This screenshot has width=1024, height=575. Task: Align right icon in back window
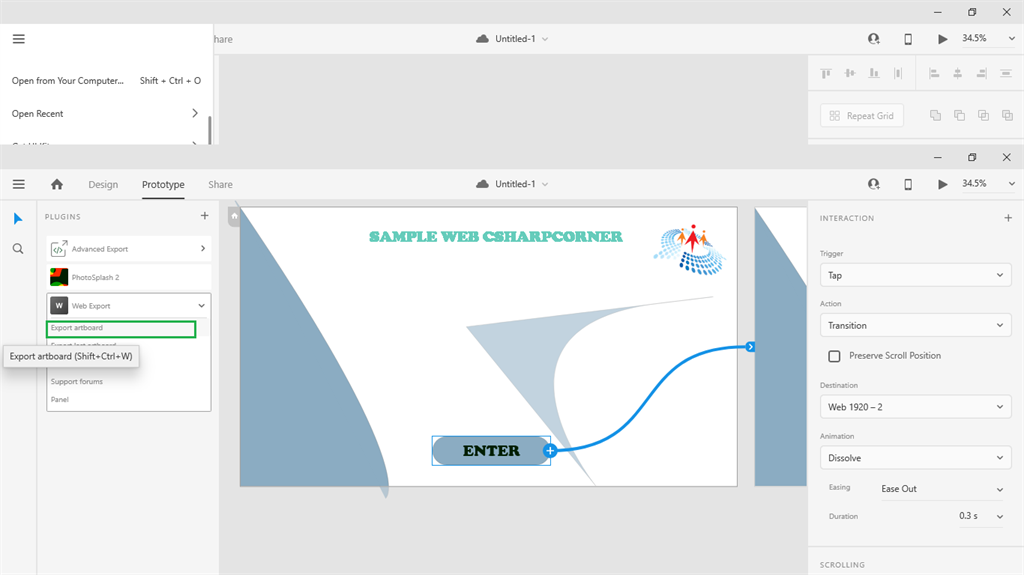coord(982,73)
